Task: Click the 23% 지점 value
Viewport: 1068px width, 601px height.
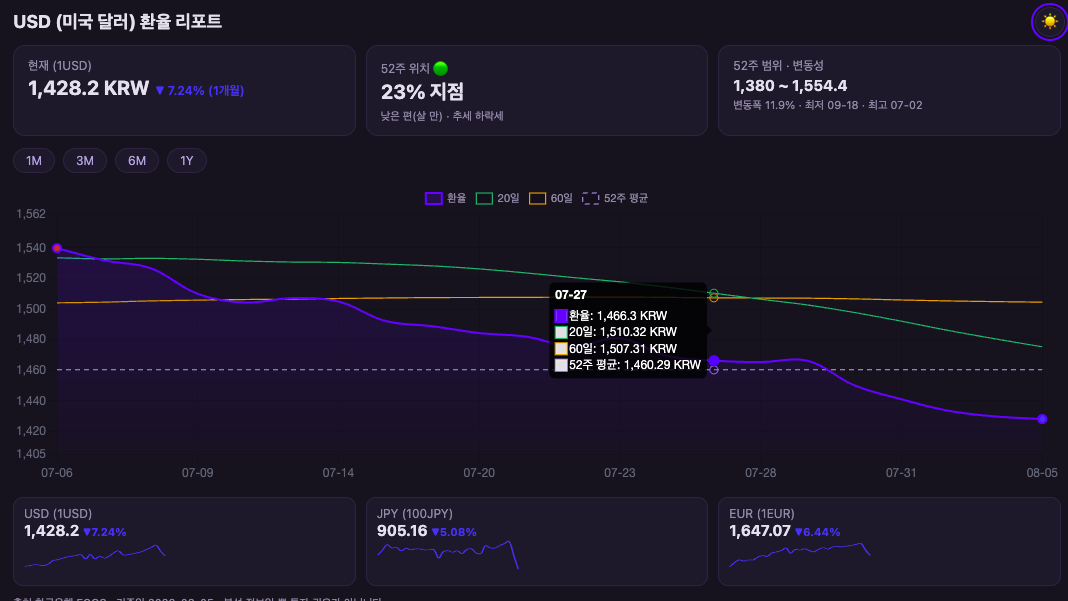Action: pyautogui.click(x=422, y=91)
